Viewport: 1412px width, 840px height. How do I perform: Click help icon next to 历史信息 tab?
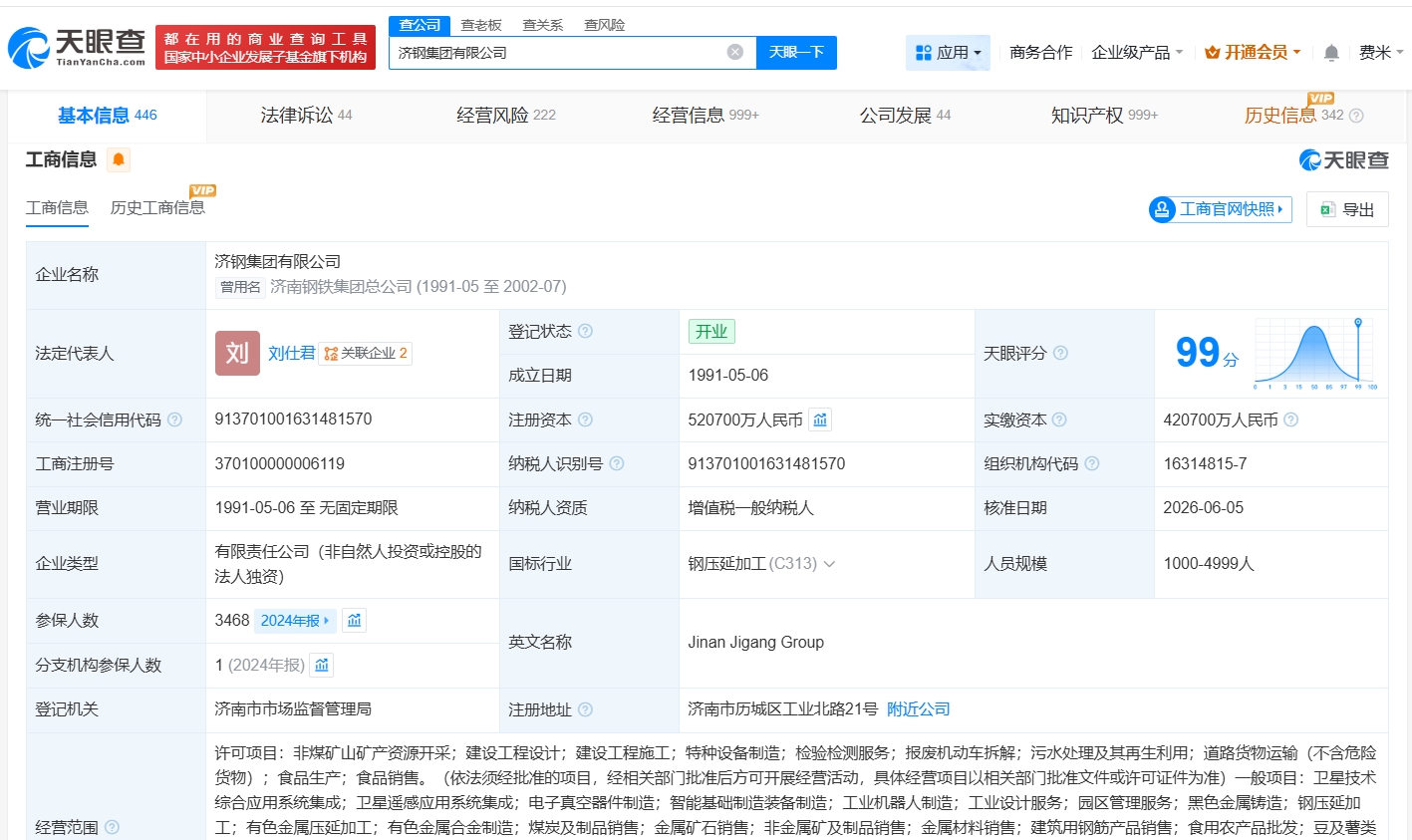pos(1356,116)
